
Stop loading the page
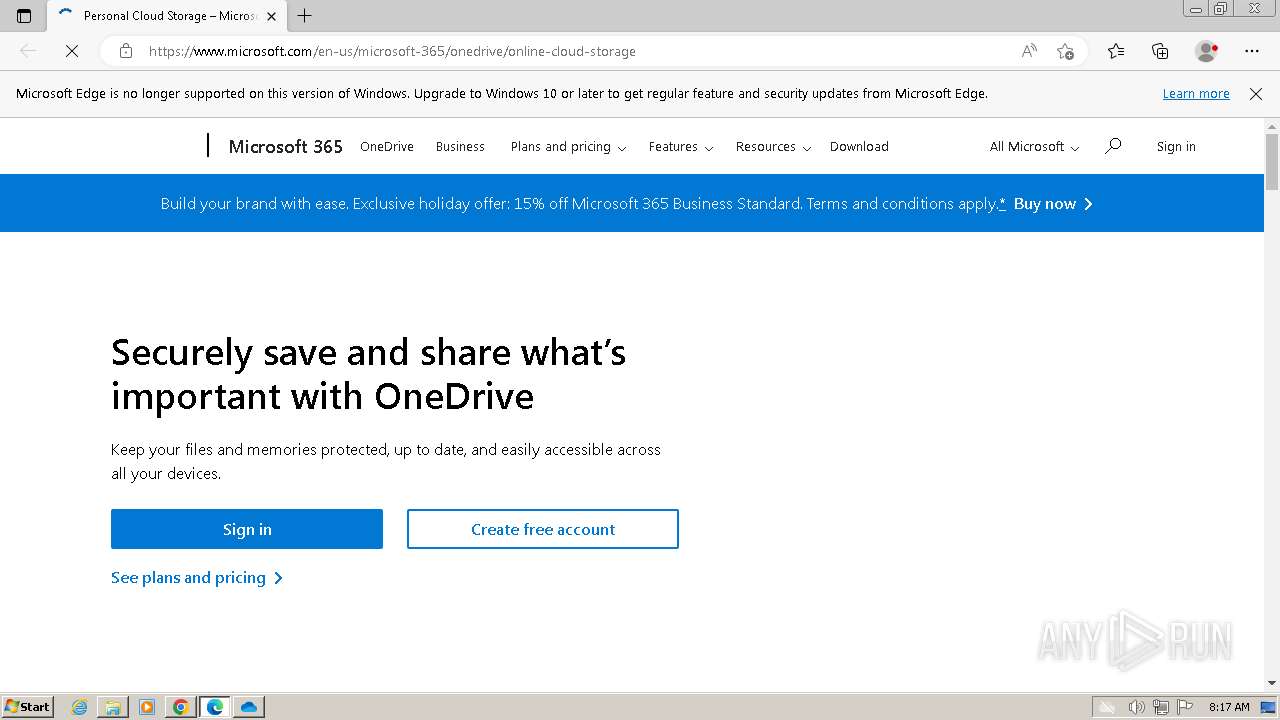click(x=72, y=51)
